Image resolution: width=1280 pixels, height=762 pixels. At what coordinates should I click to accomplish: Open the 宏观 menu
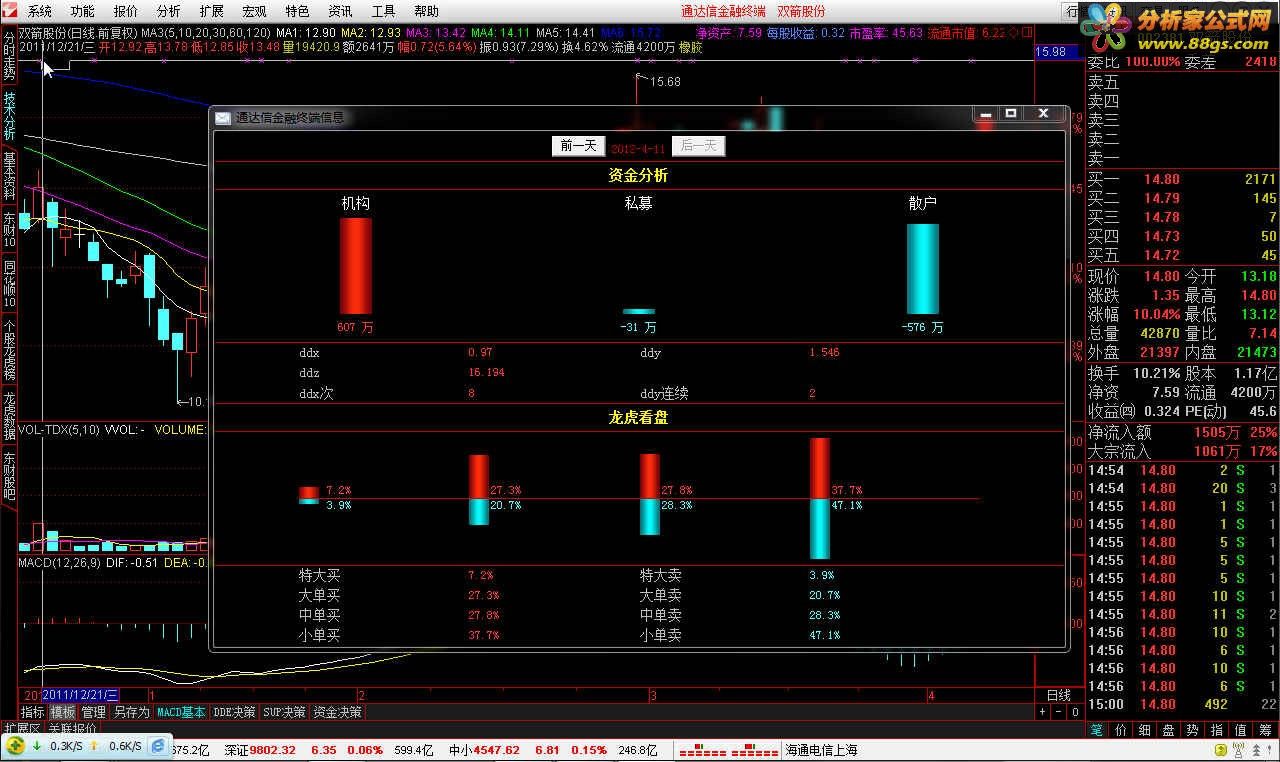coord(254,11)
